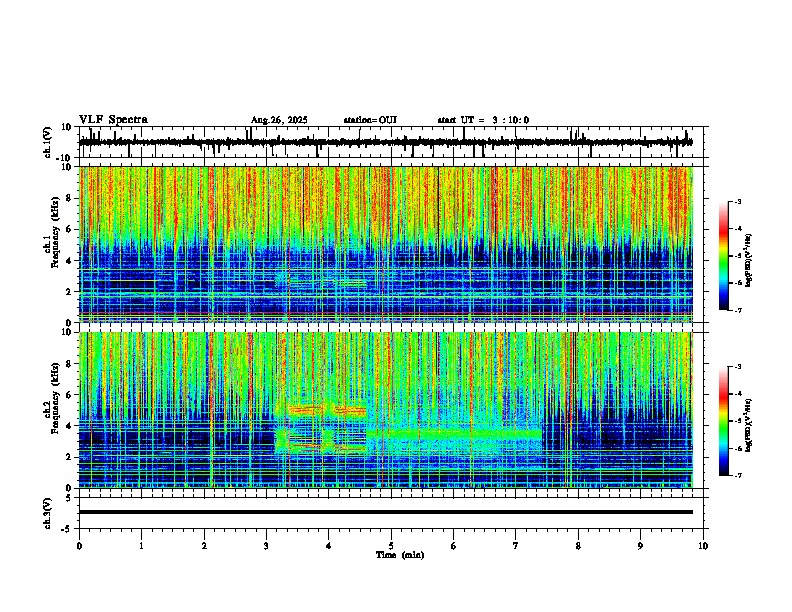The width and height of the screenshot is (792, 612).
Task: Click the "-3" label on ch.1 colorbar
Action: 738,202
